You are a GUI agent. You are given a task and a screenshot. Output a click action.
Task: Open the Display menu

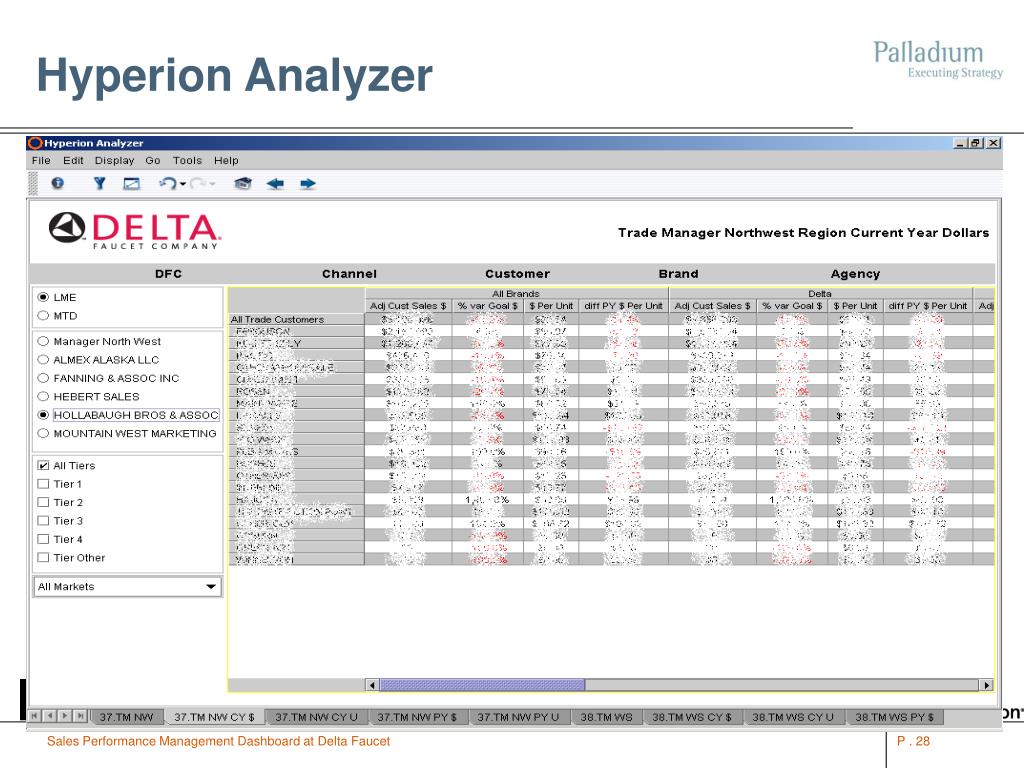tap(114, 161)
